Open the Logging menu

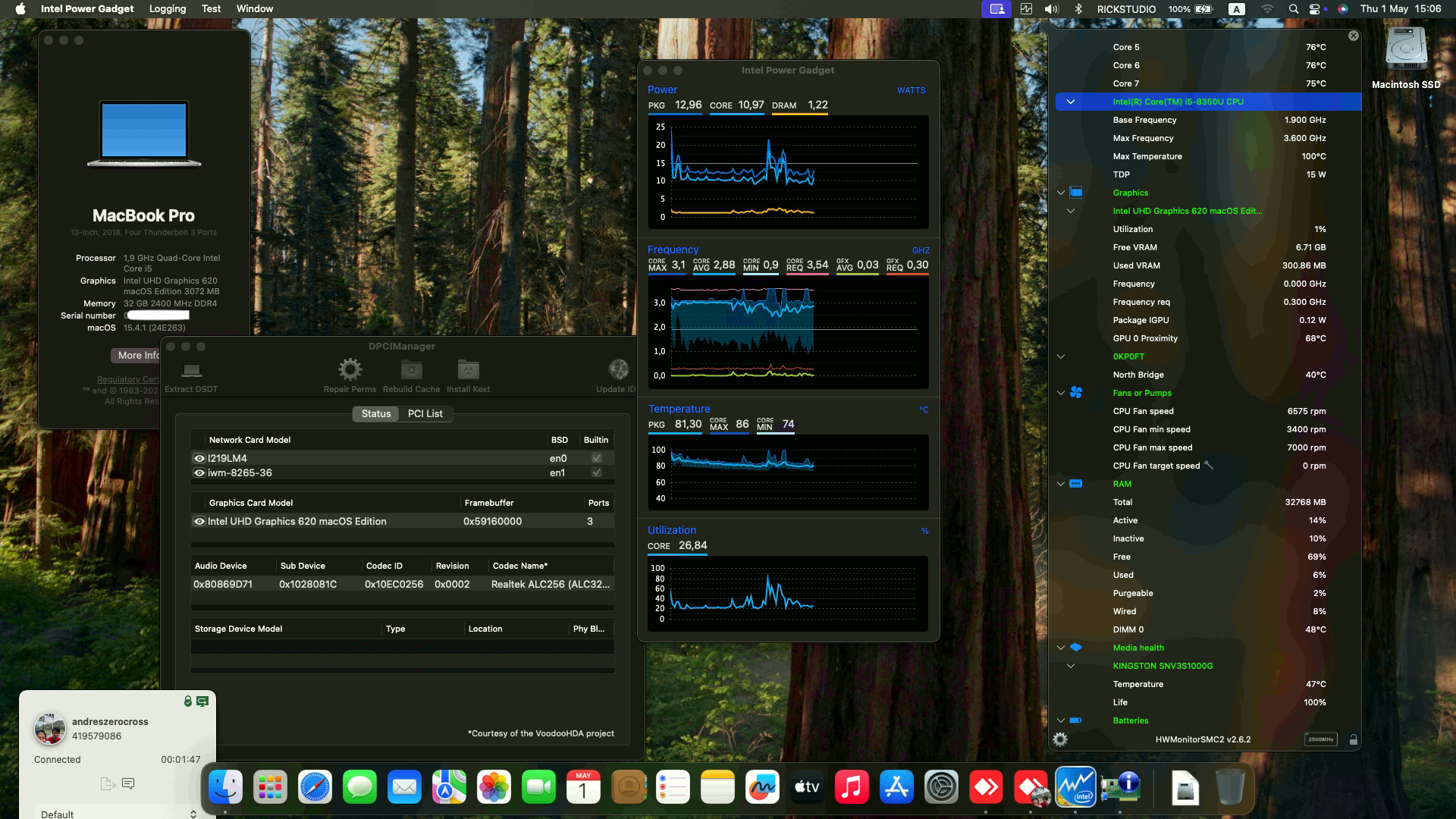point(167,8)
